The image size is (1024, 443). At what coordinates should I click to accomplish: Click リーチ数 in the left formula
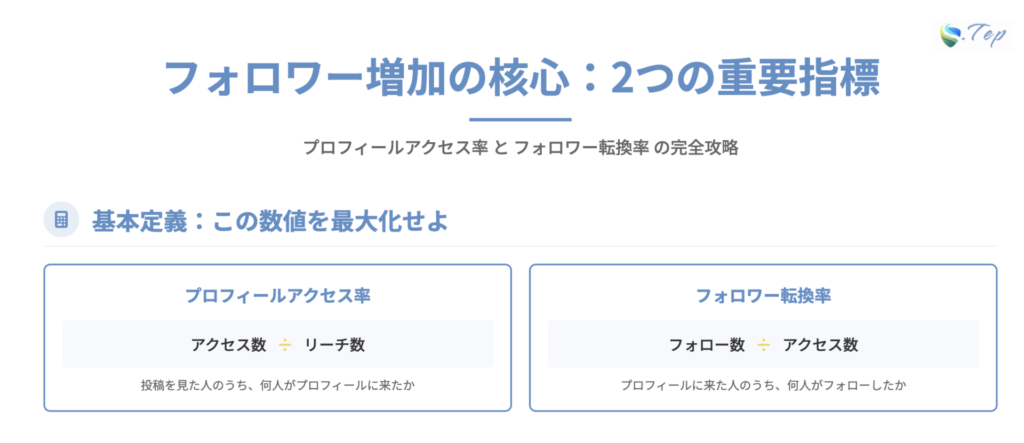(335, 345)
